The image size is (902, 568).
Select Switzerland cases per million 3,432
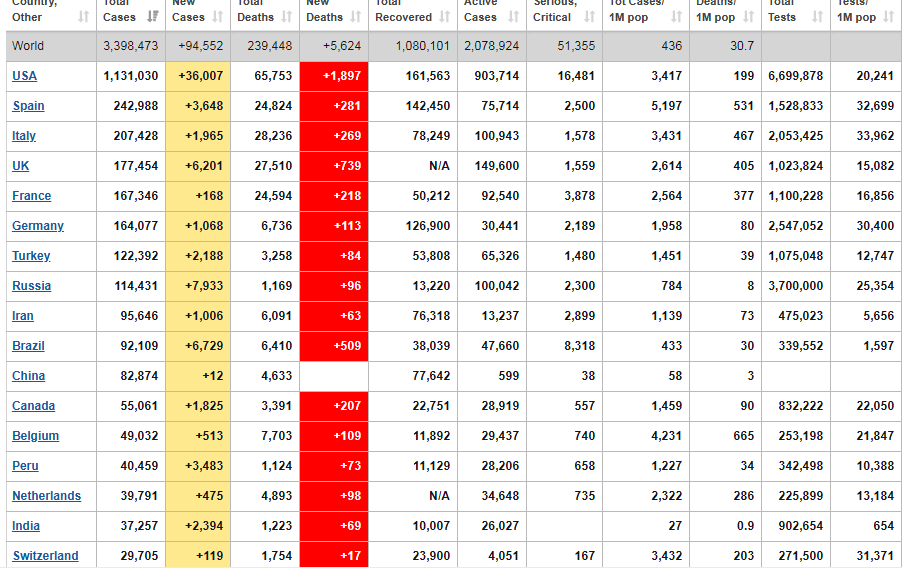point(667,555)
